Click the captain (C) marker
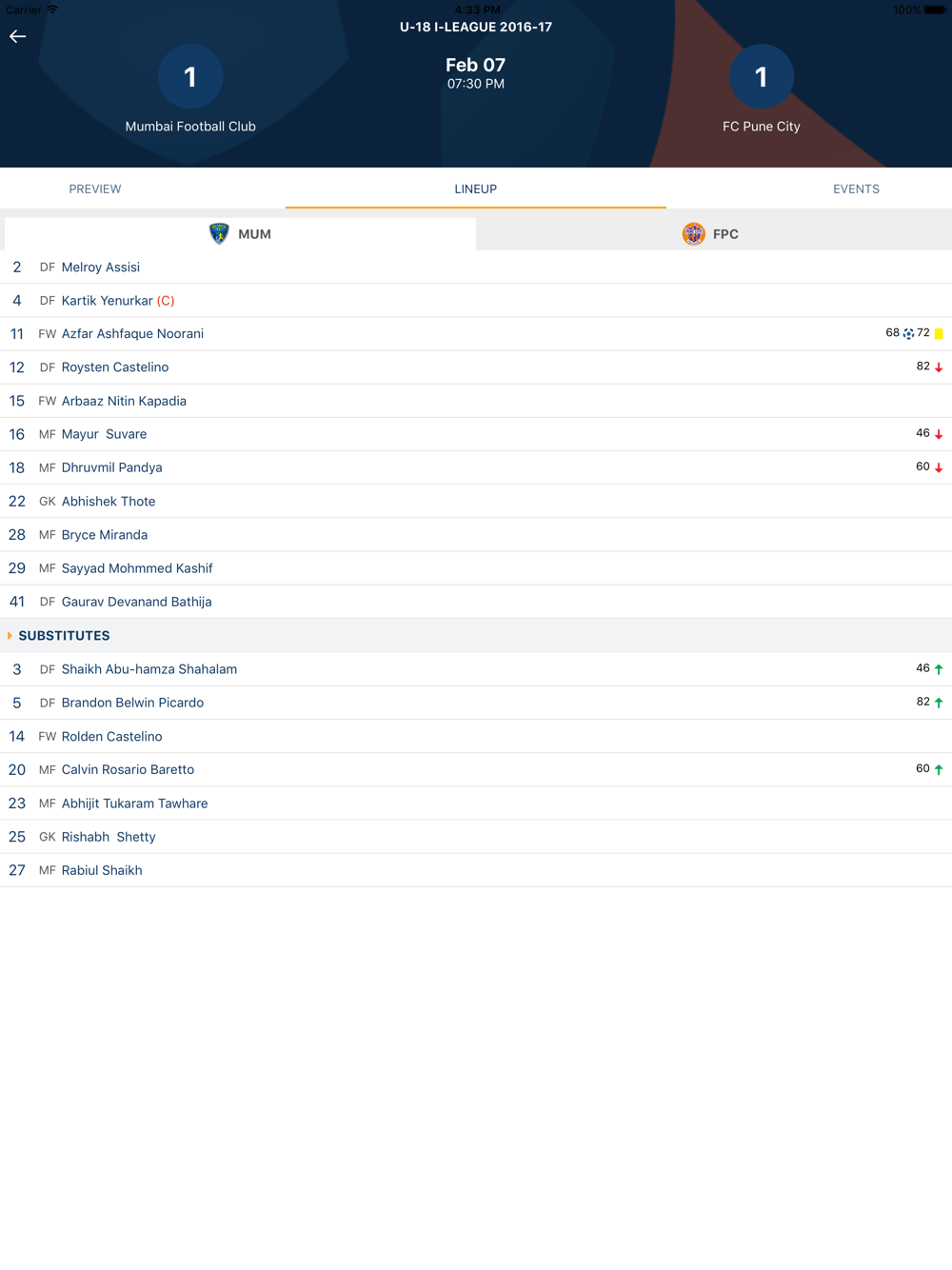 click(166, 300)
